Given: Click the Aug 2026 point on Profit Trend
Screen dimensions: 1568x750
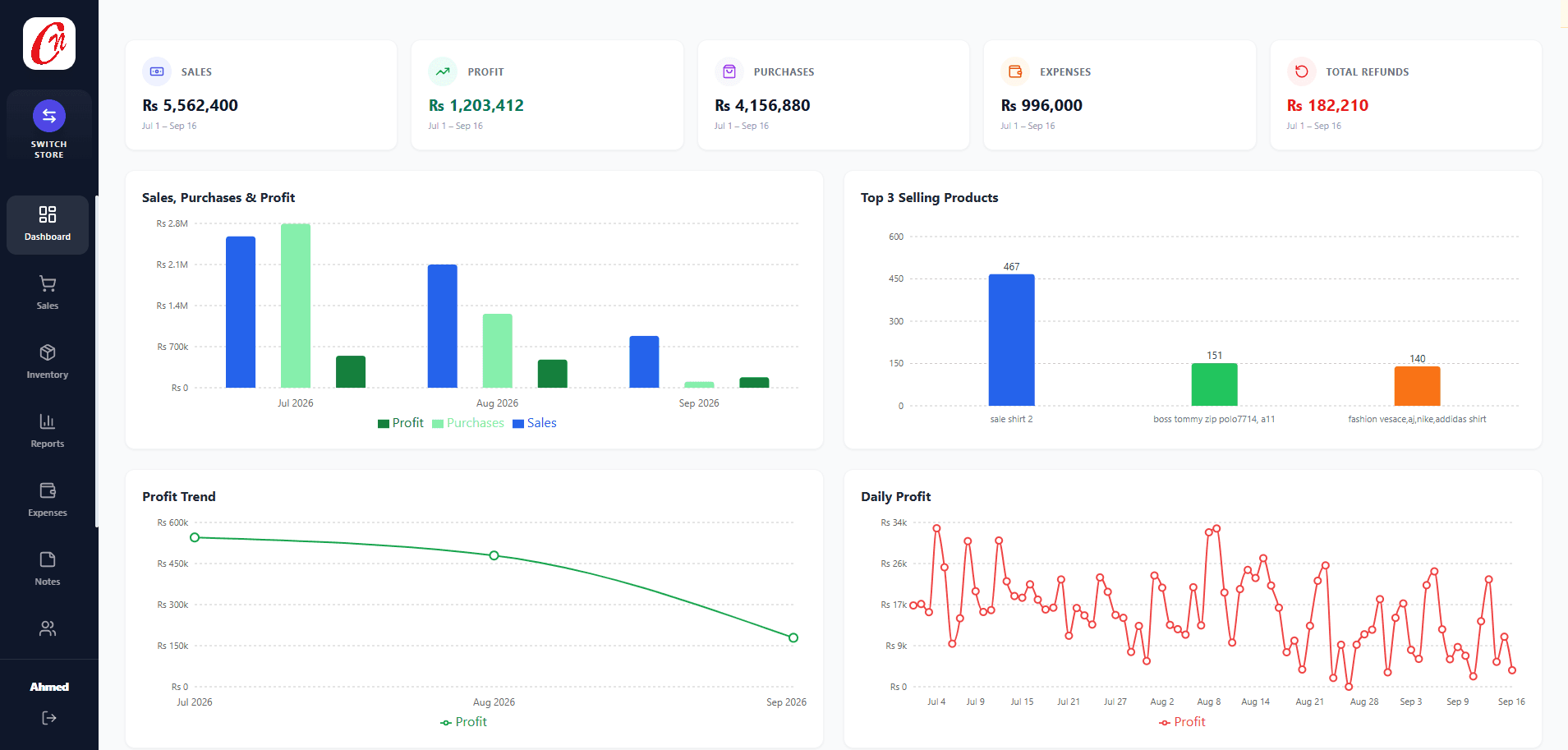Looking at the screenshot, I should pyautogui.click(x=494, y=555).
